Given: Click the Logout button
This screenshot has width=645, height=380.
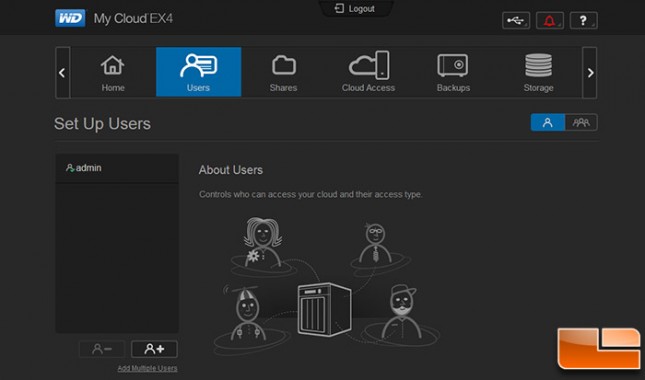Looking at the screenshot, I should [x=355, y=9].
